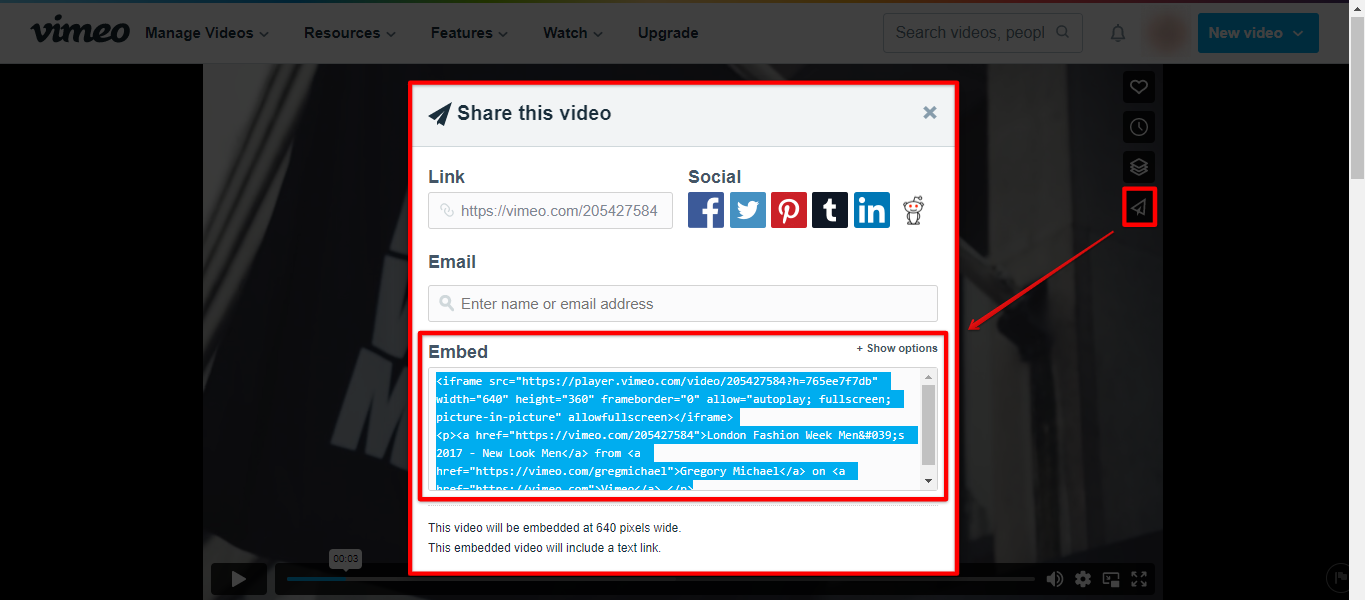Screen dimensions: 1365x600
Task: Click the search magnifier icon
Action: 1063,32
